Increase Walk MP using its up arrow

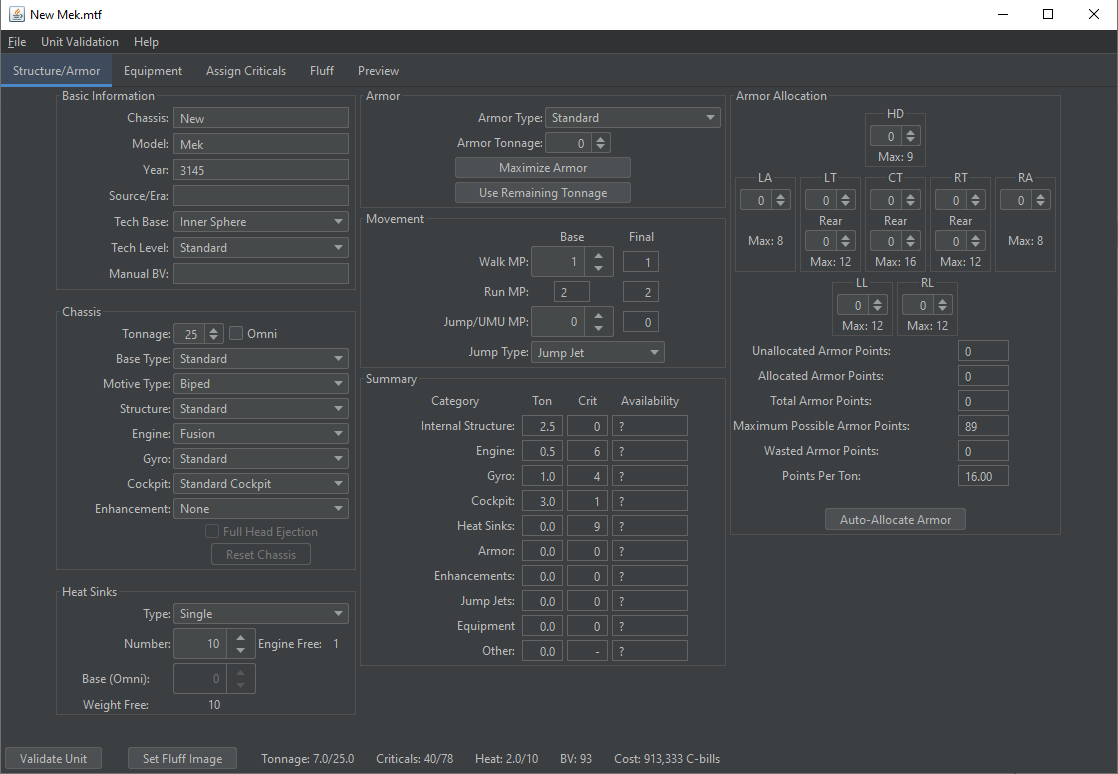599,255
